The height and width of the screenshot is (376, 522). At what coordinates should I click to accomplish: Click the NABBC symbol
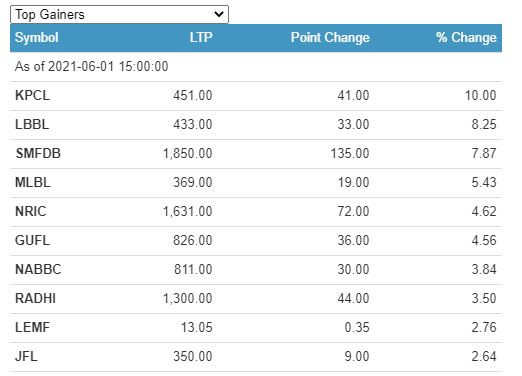[x=38, y=269]
